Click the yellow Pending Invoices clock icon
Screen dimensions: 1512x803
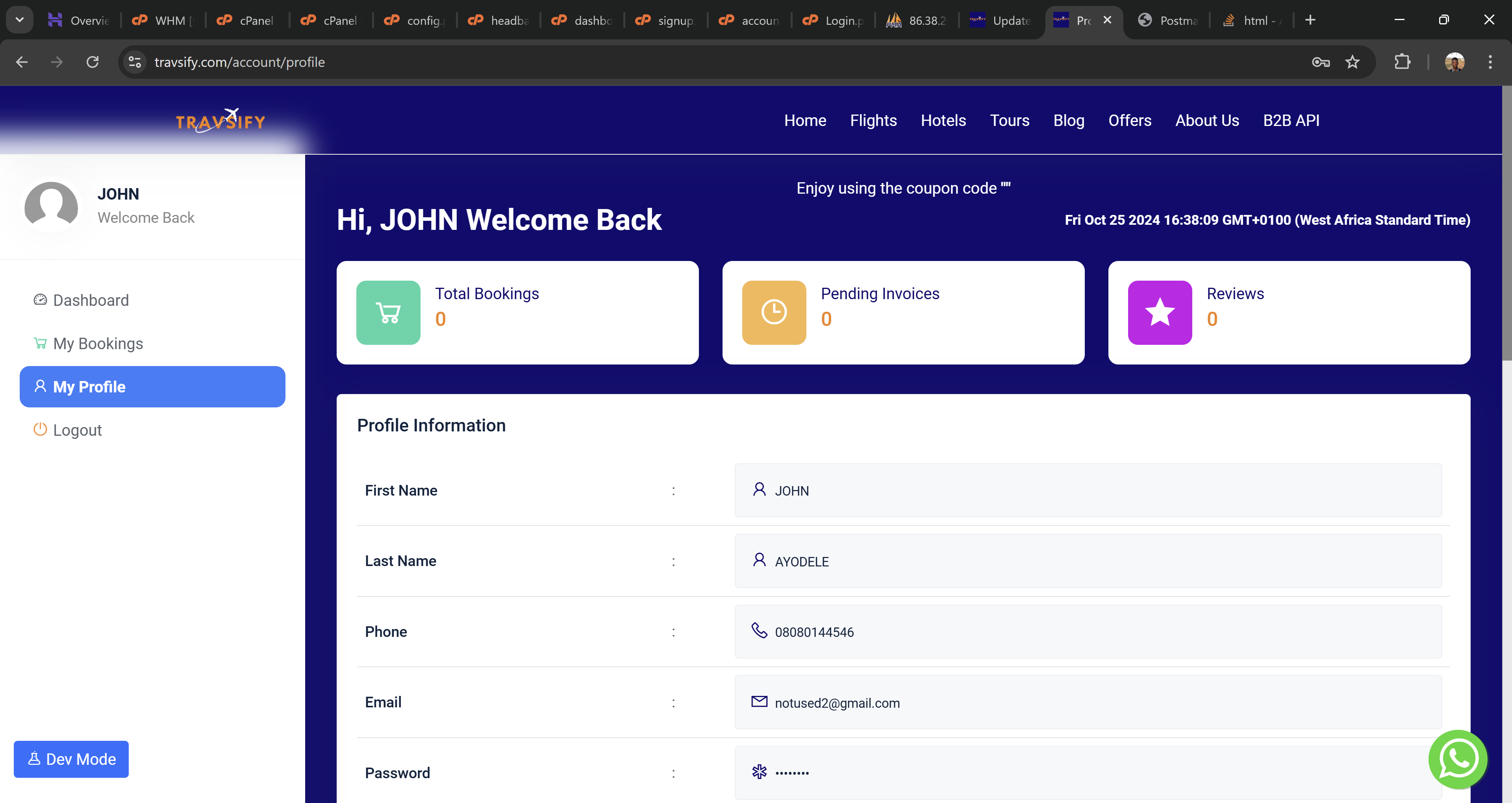pos(774,312)
